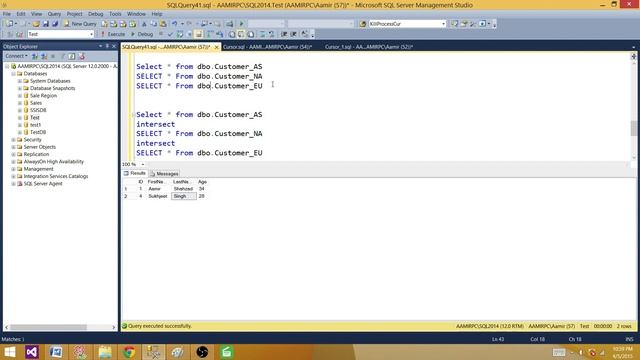Click the Execute query button
This screenshot has width=640, height=360.
point(113,34)
